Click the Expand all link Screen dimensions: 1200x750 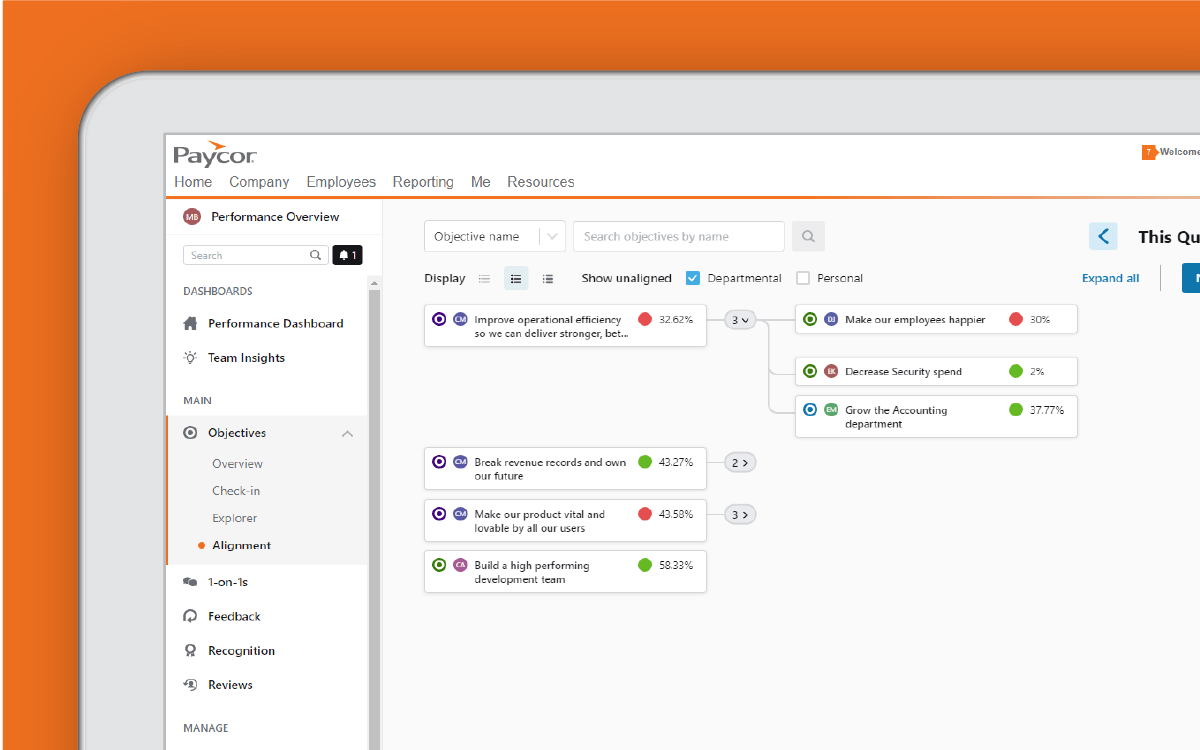pyautogui.click(x=1110, y=278)
